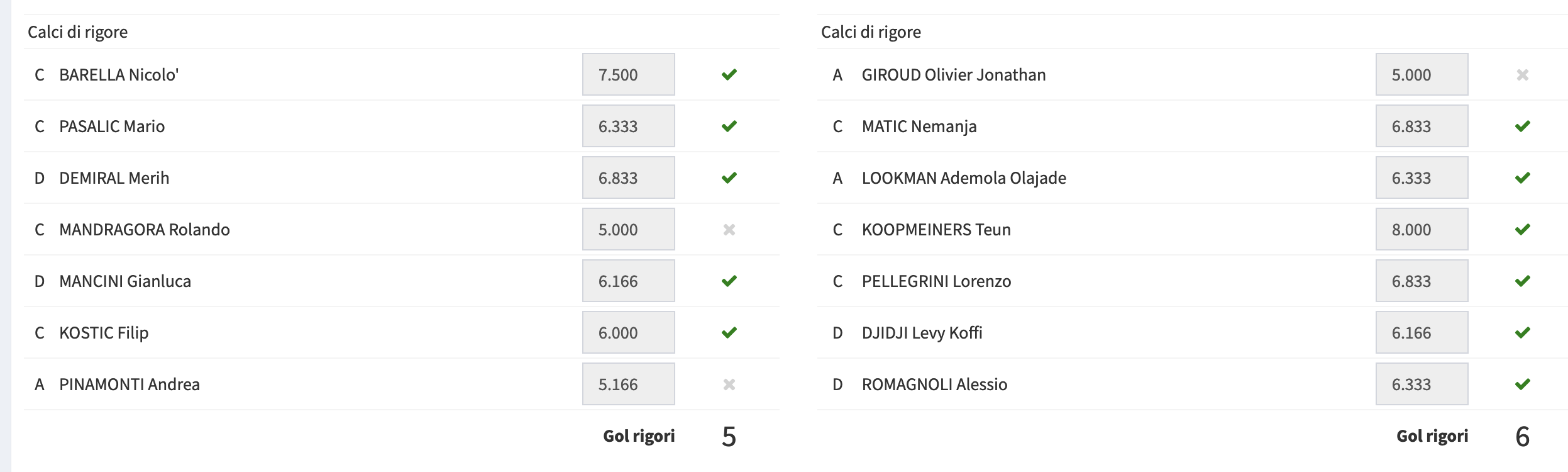Click the 8.000 score field for KOOPMEINERS
The width and height of the screenshot is (1568, 472).
pos(1422,229)
